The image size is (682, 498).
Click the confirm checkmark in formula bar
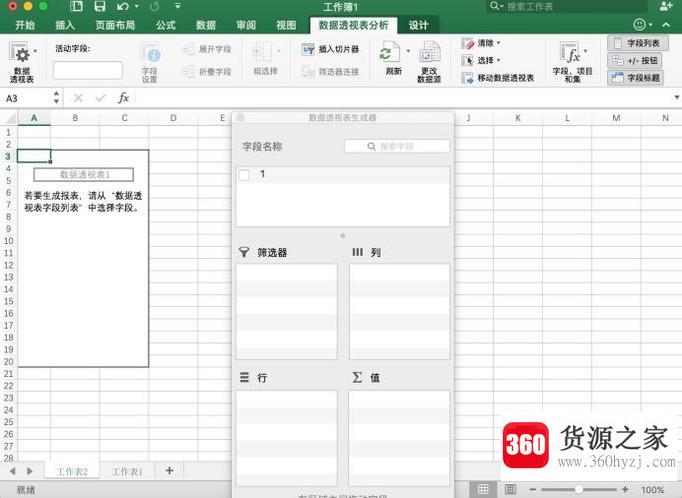coord(100,98)
